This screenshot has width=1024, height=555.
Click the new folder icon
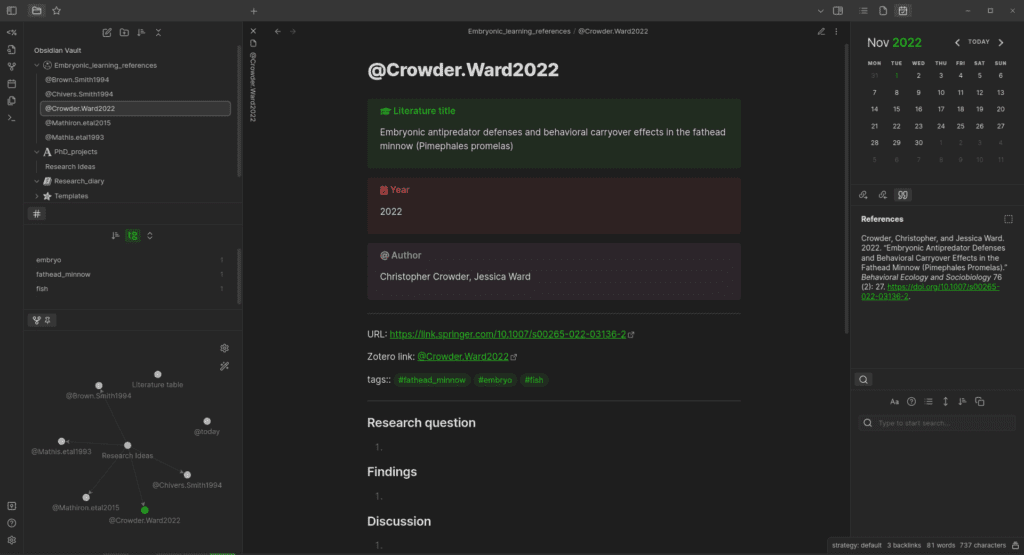coord(124,33)
